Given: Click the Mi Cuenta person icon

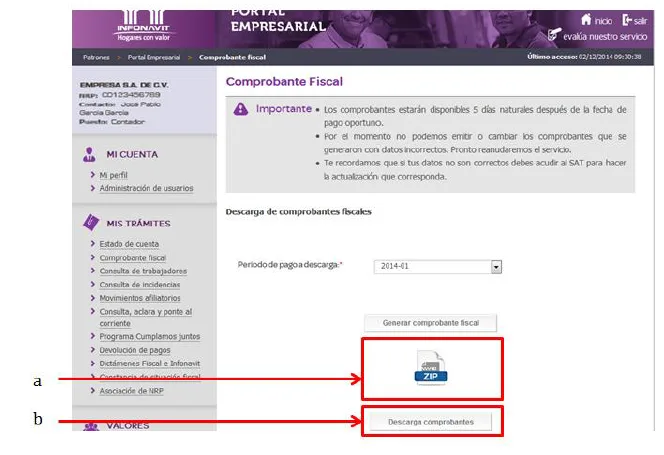Looking at the screenshot, I should tap(89, 155).
